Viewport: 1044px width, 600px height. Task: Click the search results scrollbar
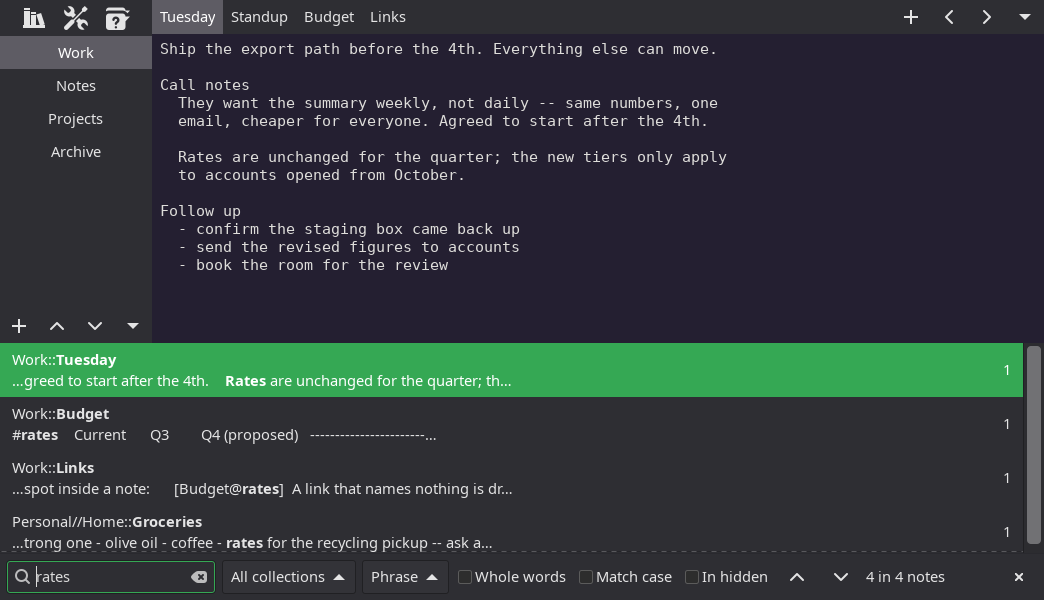[x=1033, y=445]
